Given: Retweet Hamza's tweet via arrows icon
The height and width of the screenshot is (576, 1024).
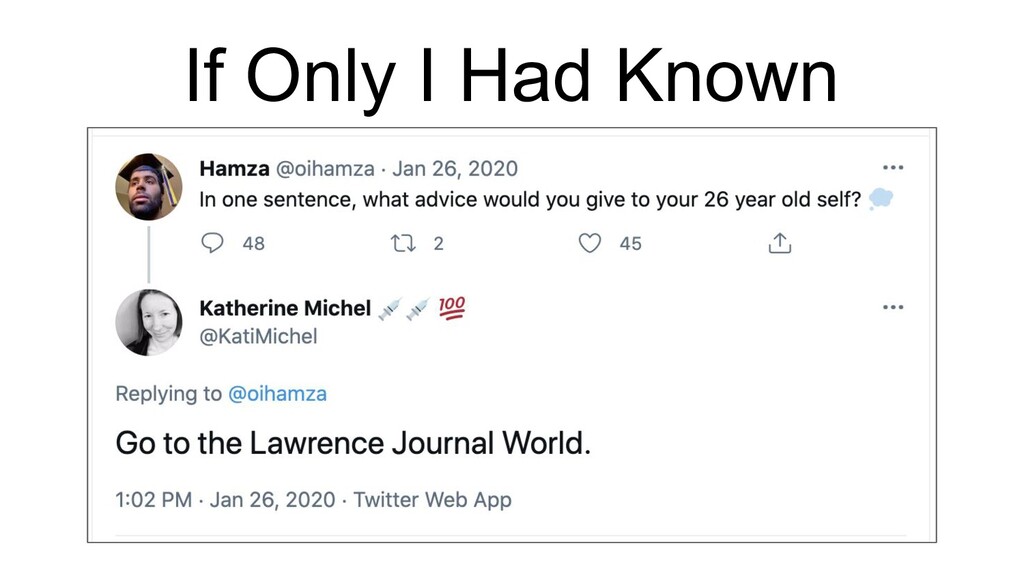Looking at the screenshot, I should pos(403,244).
